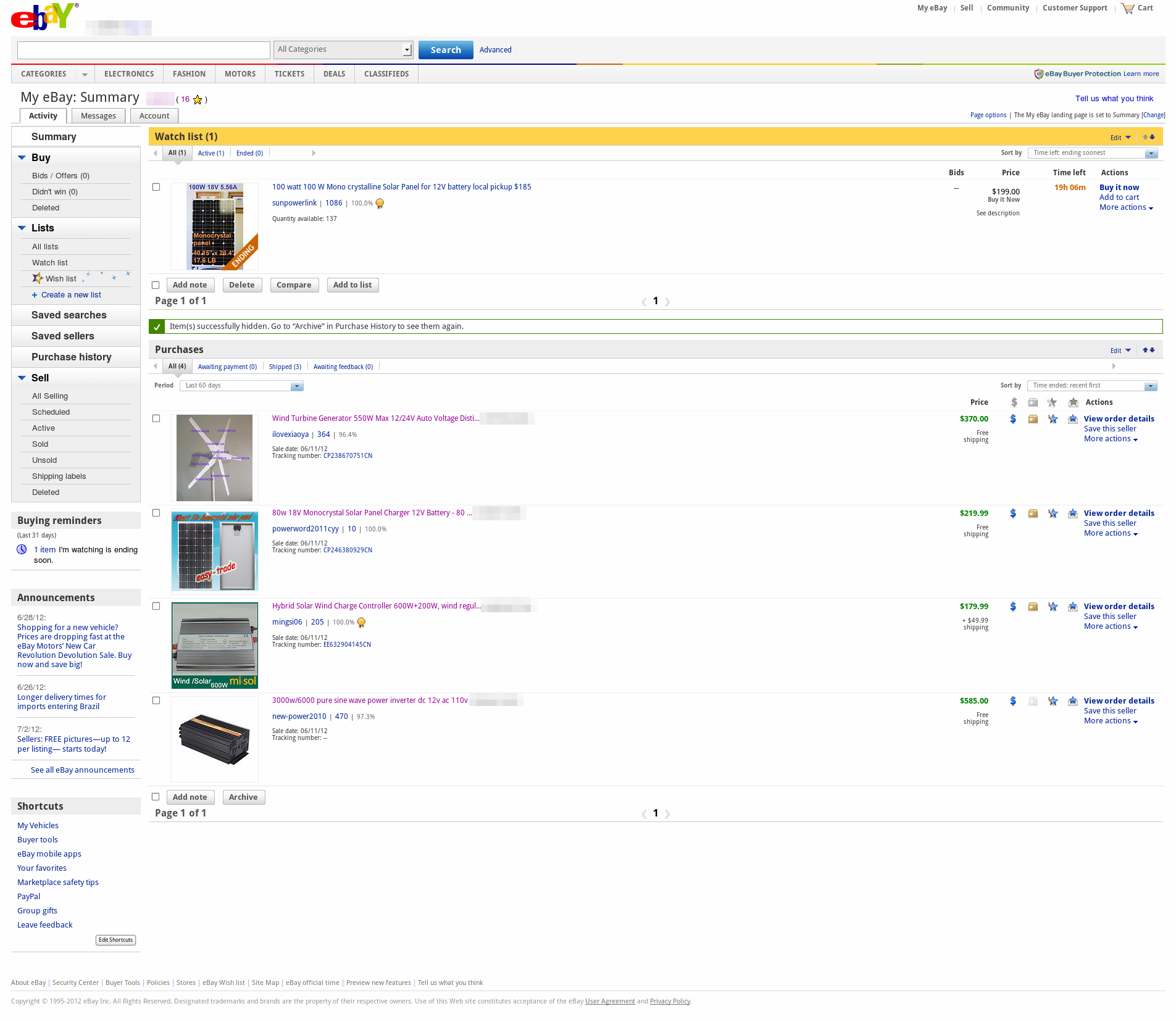The image size is (1176, 1022).
Task: Click the Archive button
Action: pyautogui.click(x=244, y=797)
